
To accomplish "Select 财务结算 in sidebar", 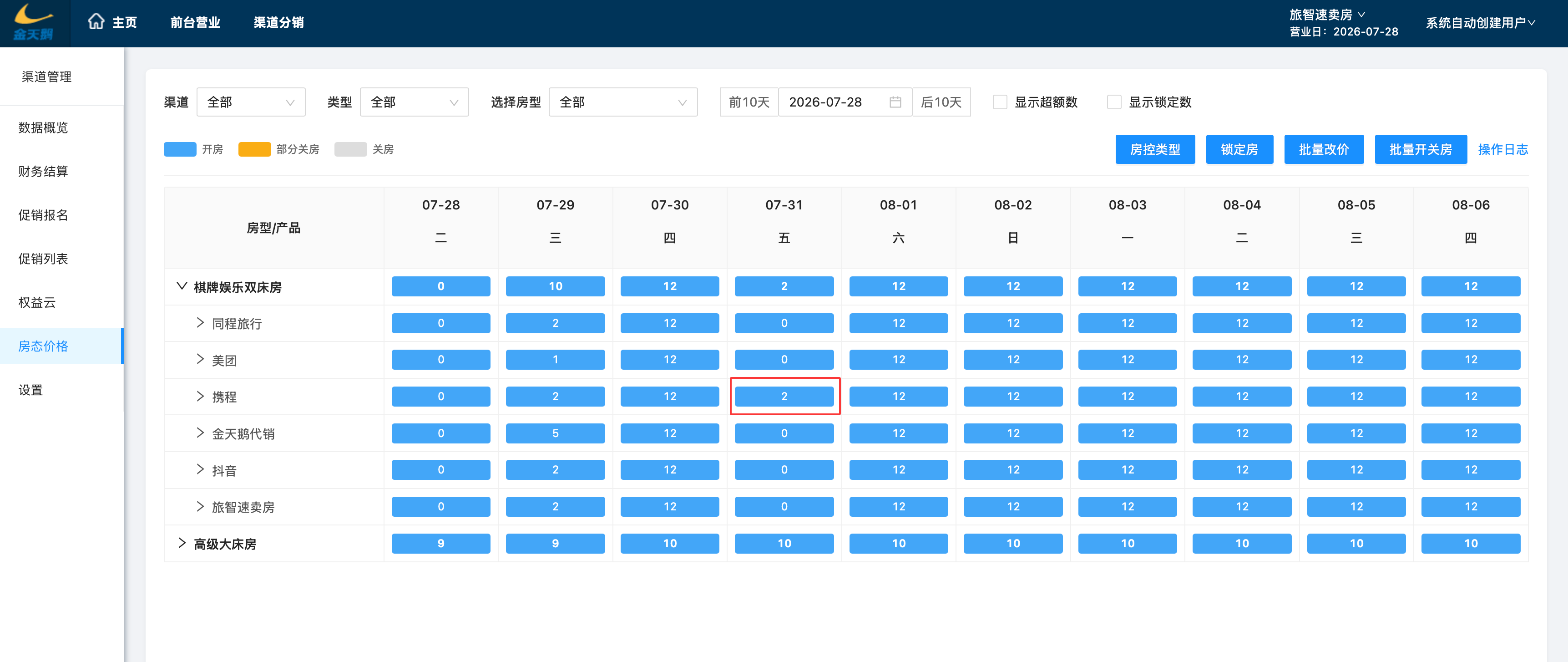I will pos(43,171).
